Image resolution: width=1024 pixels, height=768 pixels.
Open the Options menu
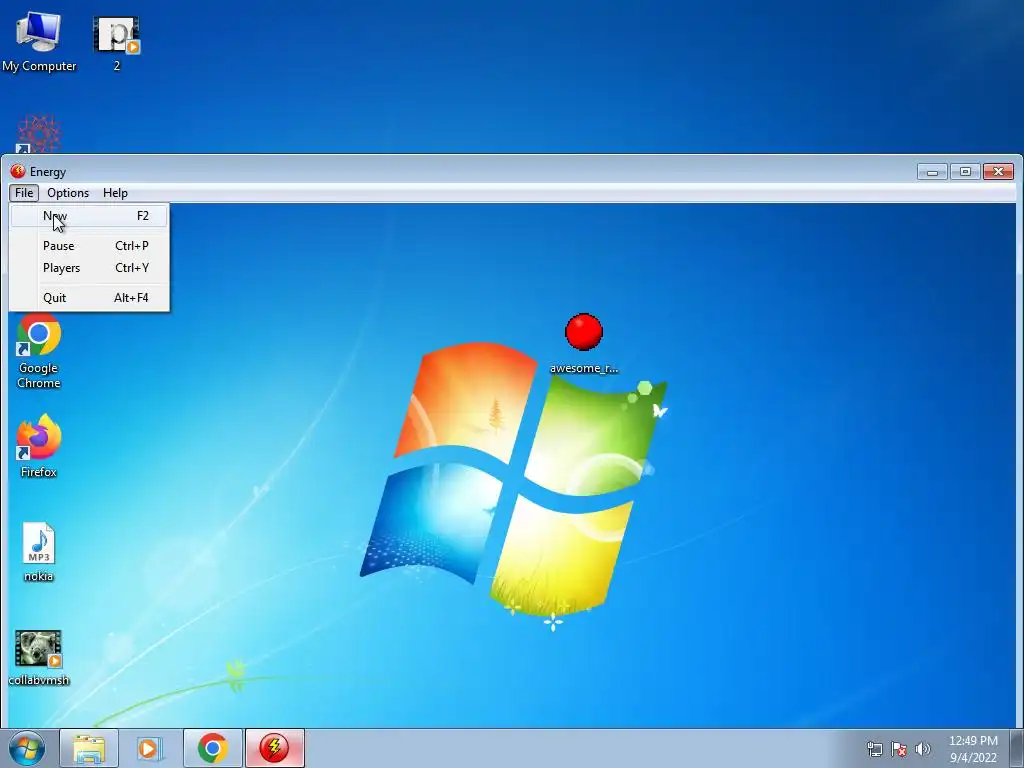coord(68,193)
